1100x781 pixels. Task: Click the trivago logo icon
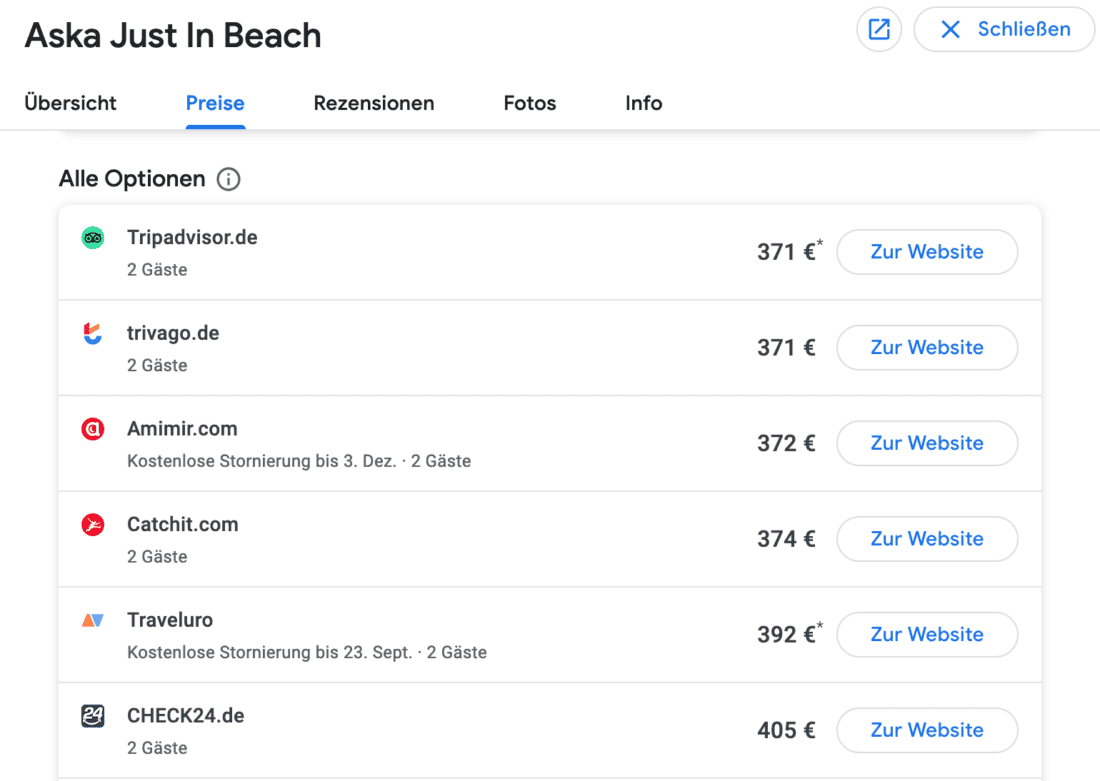[93, 334]
